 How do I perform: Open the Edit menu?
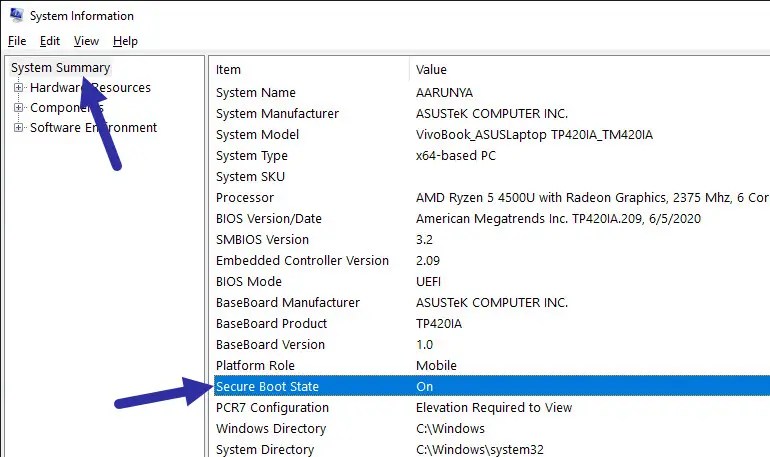[x=50, y=41]
